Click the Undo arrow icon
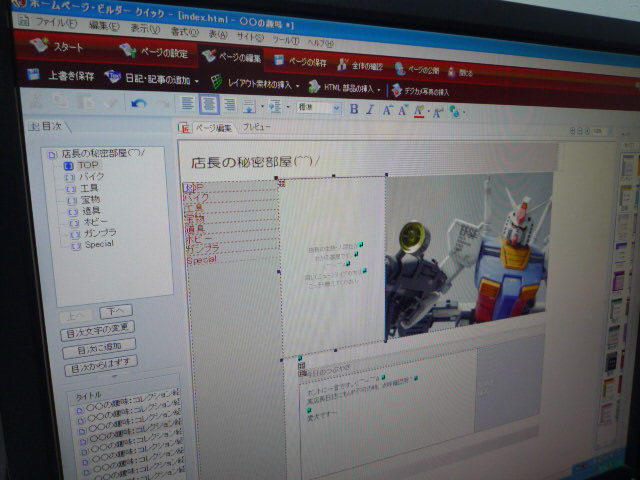 [x=139, y=104]
